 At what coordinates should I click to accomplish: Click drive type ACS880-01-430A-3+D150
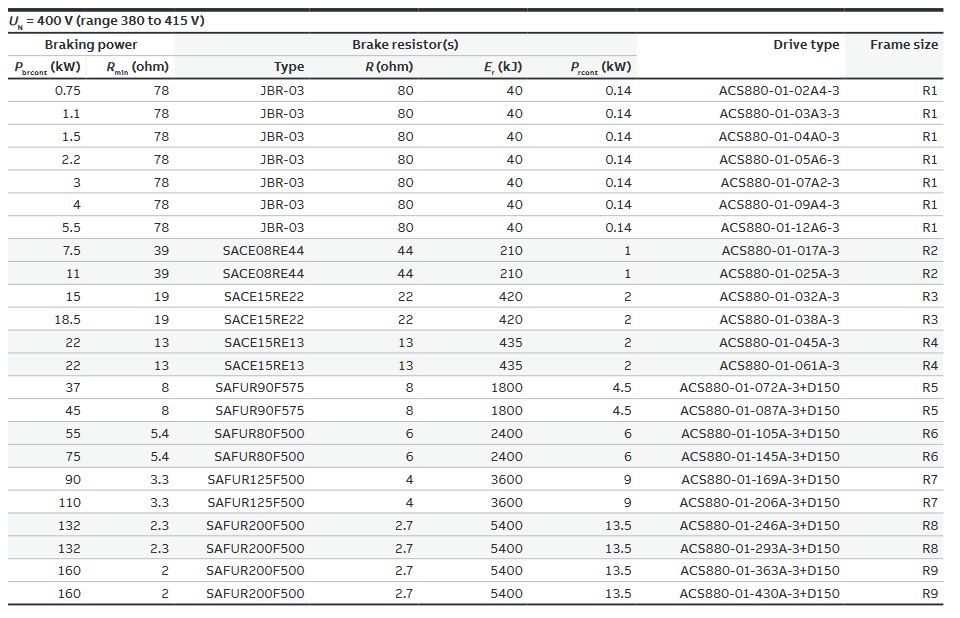pyautogui.click(x=760, y=594)
